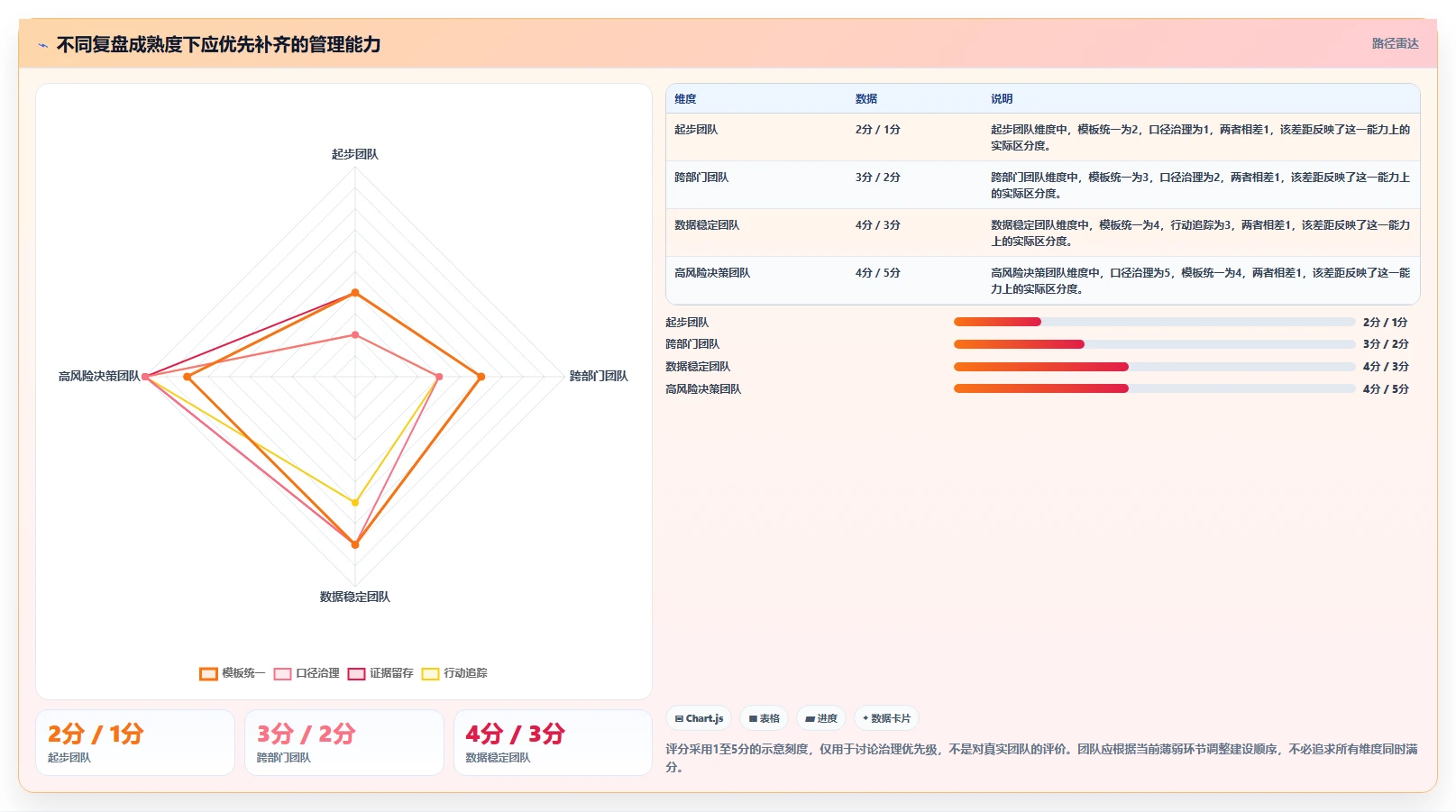Click the 起步团队 progress bar

click(1154, 322)
